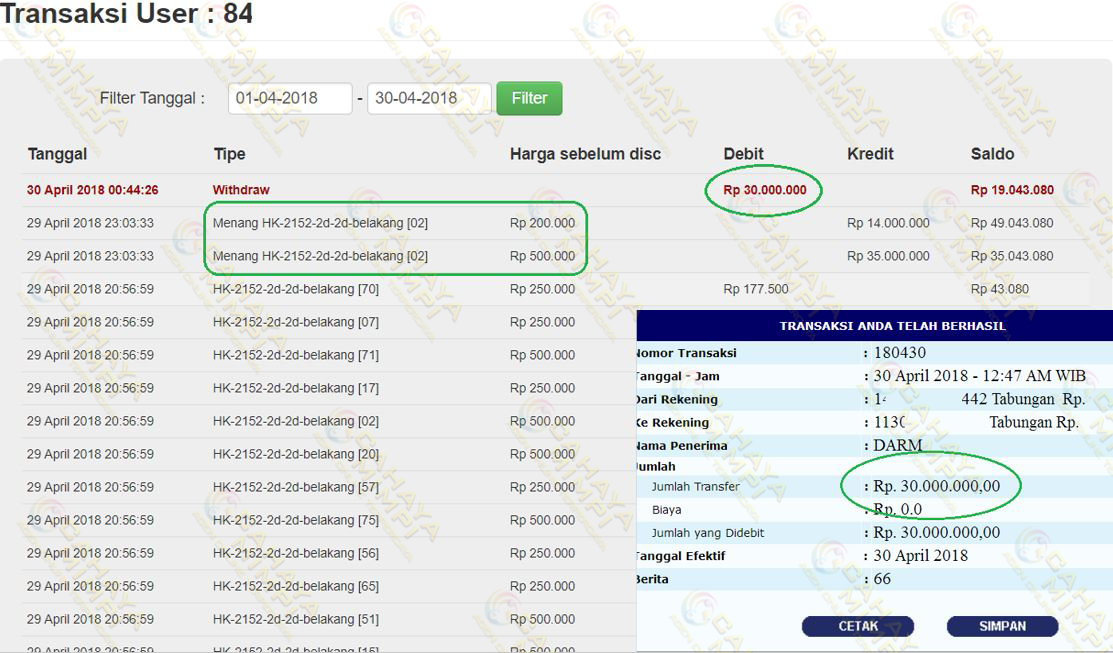
Task: Click the start date field 01-04-2018
Action: [x=290, y=98]
